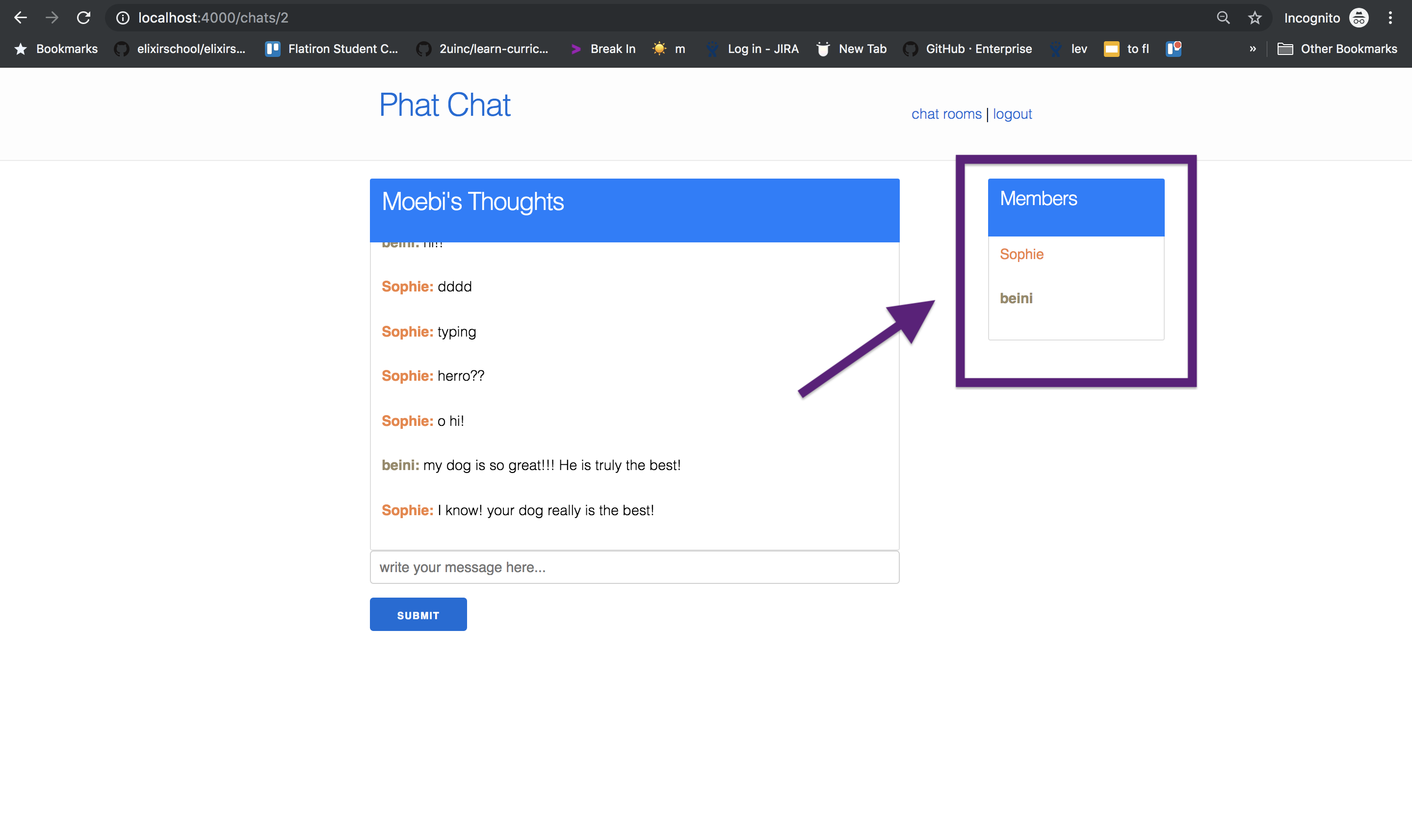This screenshot has width=1412, height=840.
Task: Open the Log in - JIRA bookmark
Action: (x=753, y=49)
